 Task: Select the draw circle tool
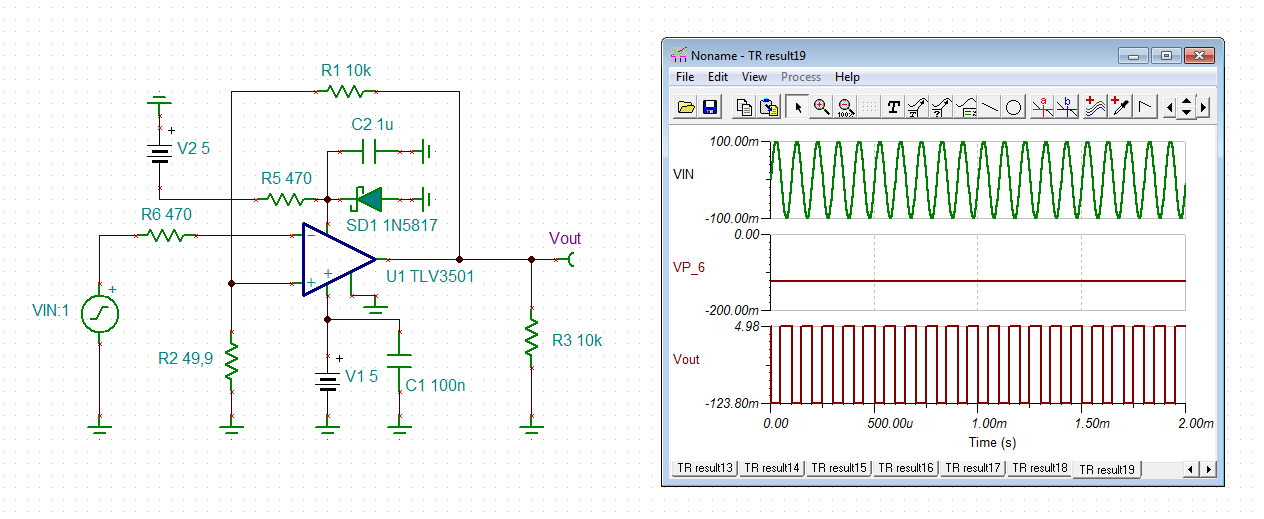click(1014, 106)
